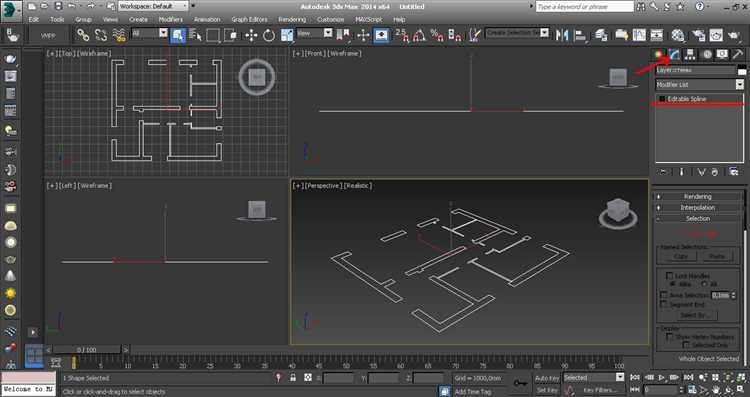Screen dimensions: 750x397
Task: Switch to the Modify command panel tab
Action: (x=674, y=55)
